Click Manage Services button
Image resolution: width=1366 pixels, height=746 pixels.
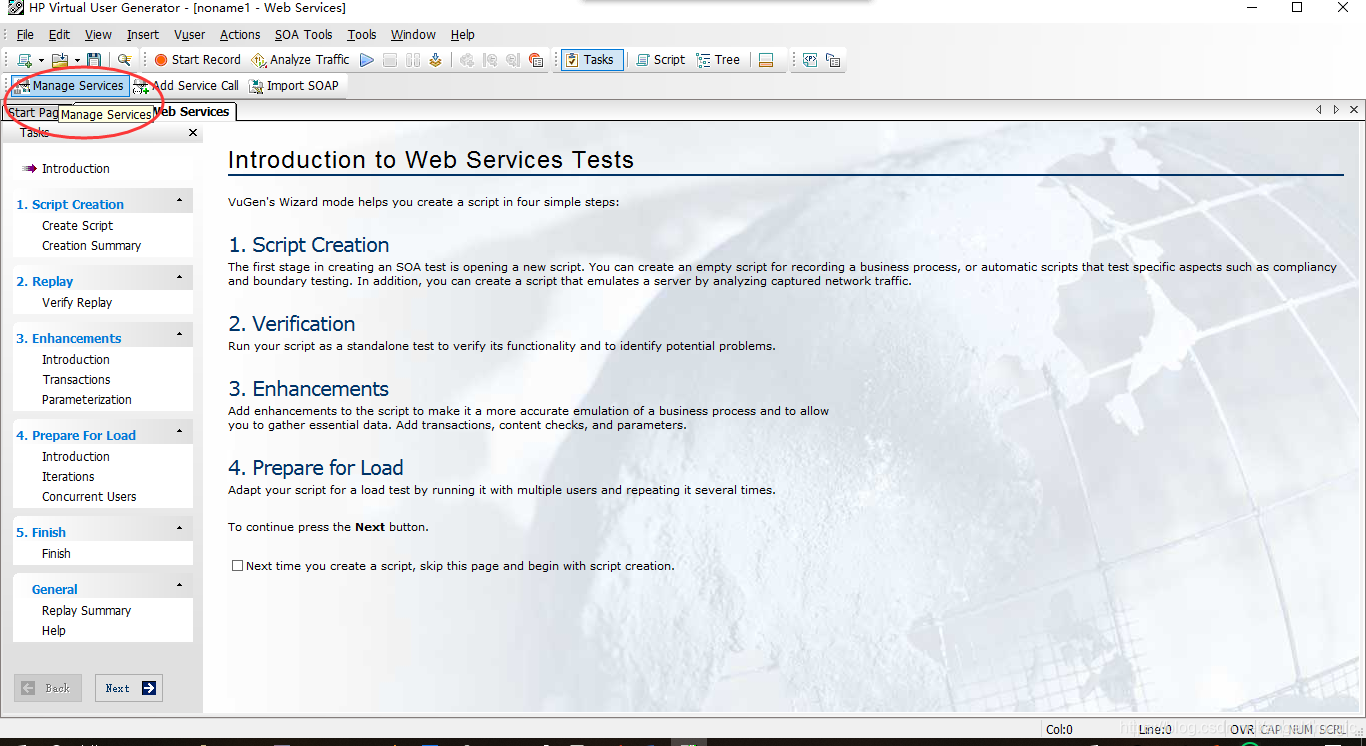click(x=68, y=86)
